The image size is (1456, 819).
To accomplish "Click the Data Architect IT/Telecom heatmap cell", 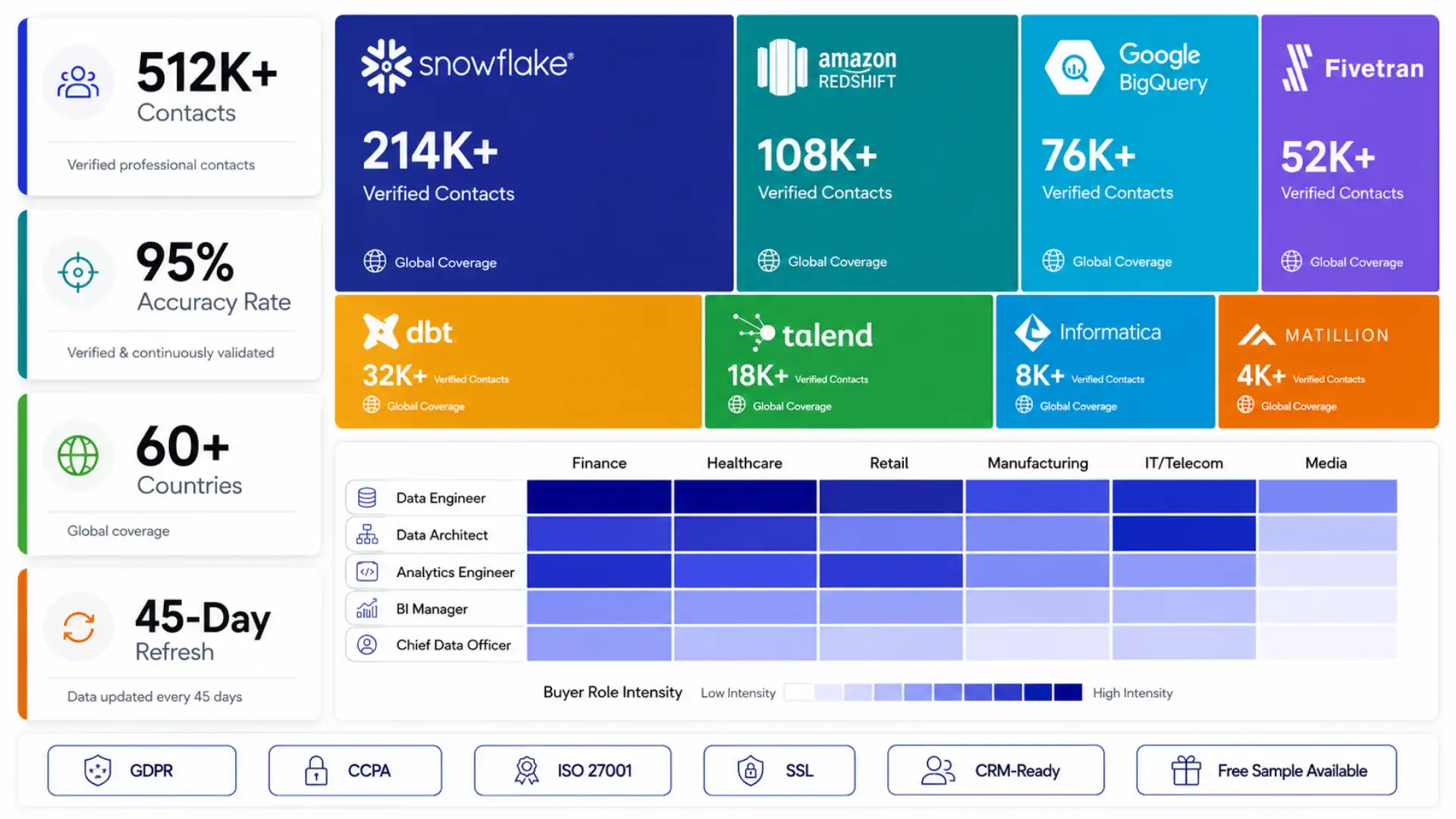I will point(1184,533).
